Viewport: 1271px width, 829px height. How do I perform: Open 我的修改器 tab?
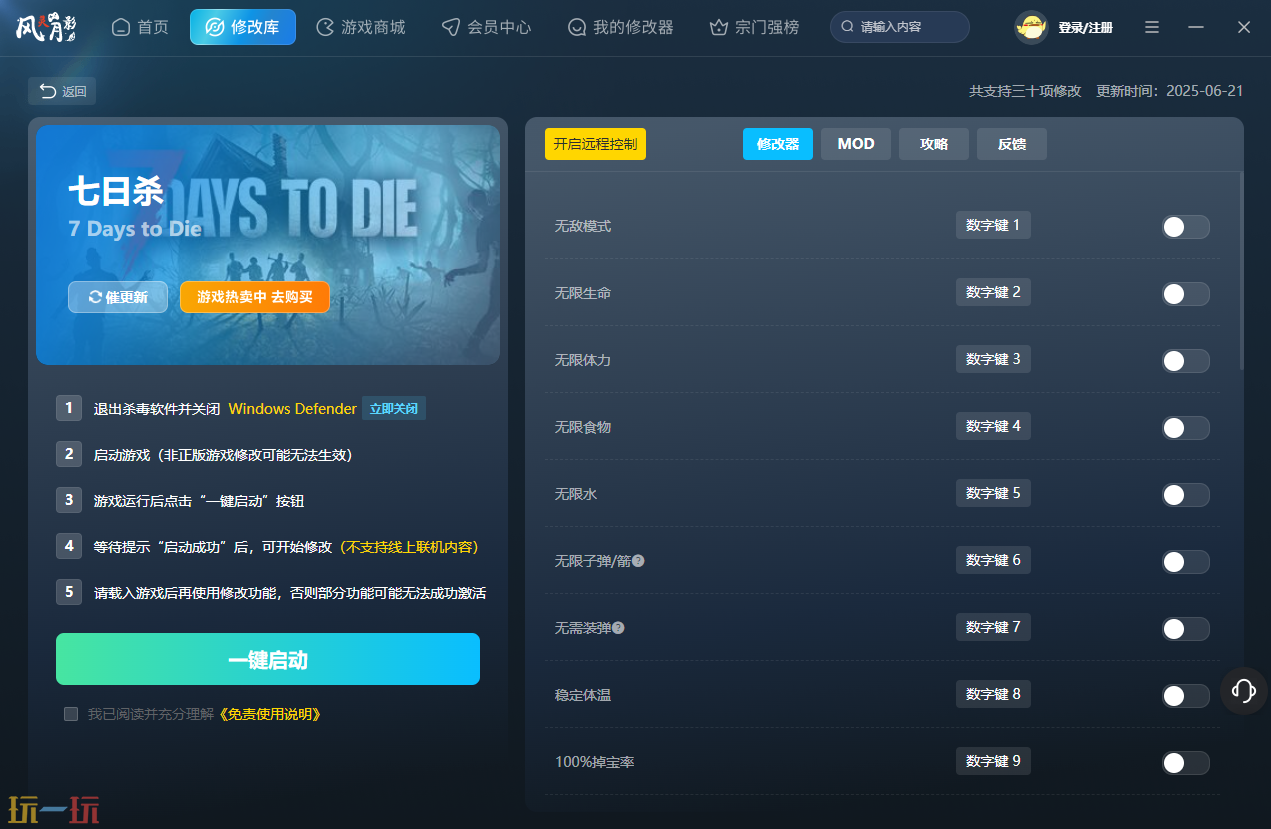tap(620, 27)
